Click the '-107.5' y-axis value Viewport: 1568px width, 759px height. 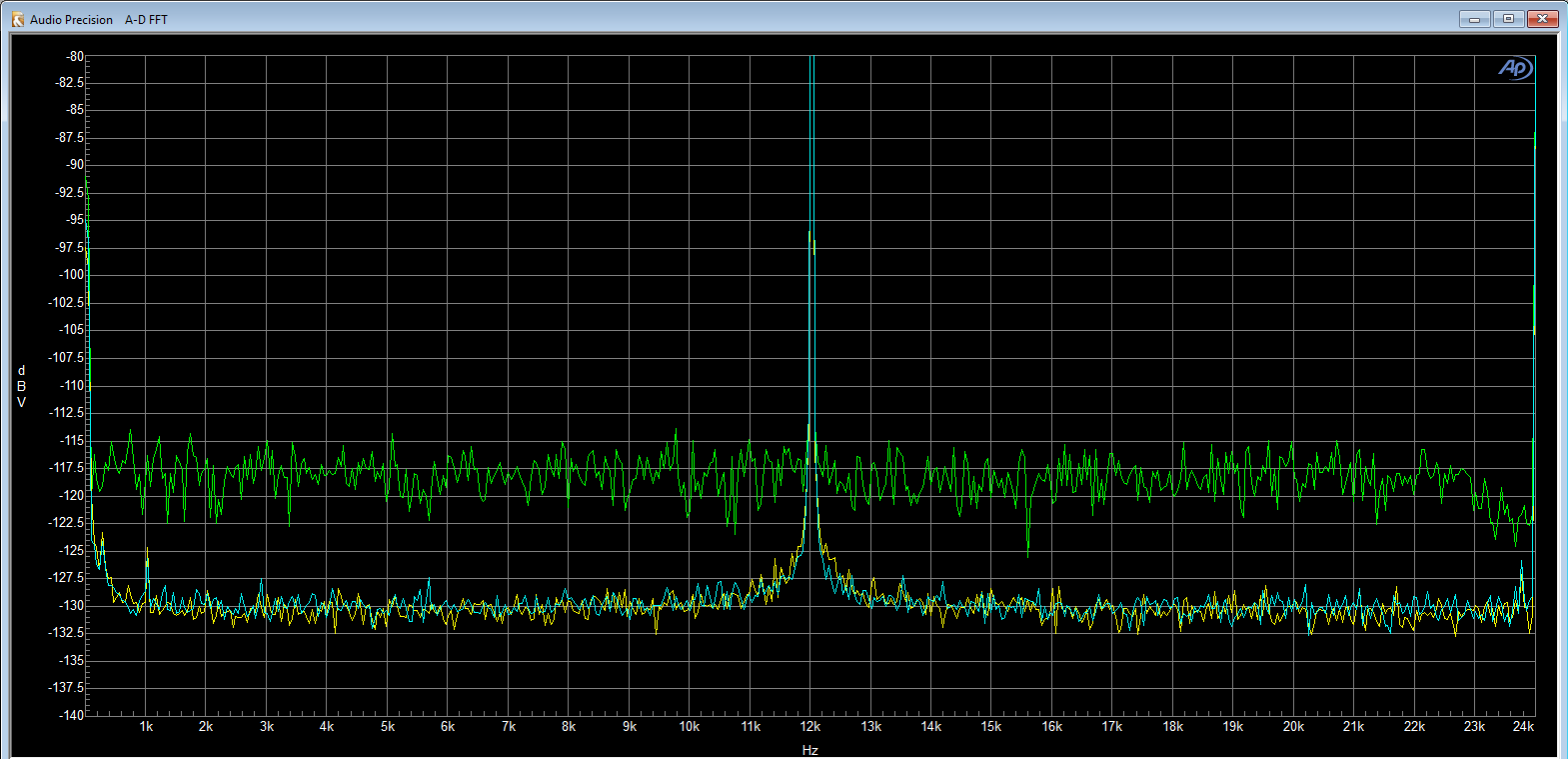coord(67,357)
